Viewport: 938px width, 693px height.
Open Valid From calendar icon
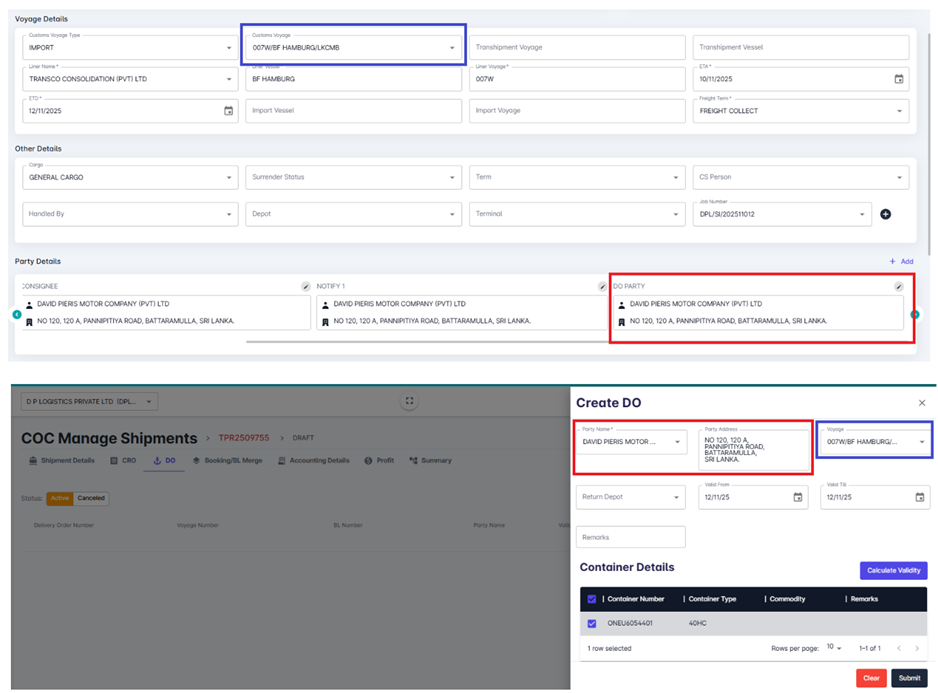pyautogui.click(x=797, y=497)
